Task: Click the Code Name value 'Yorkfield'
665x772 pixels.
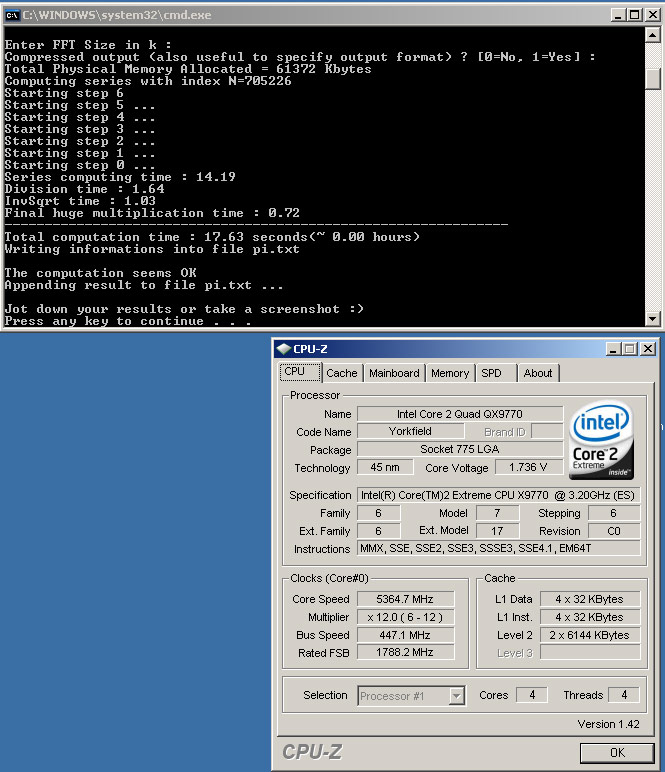Action: coord(411,431)
